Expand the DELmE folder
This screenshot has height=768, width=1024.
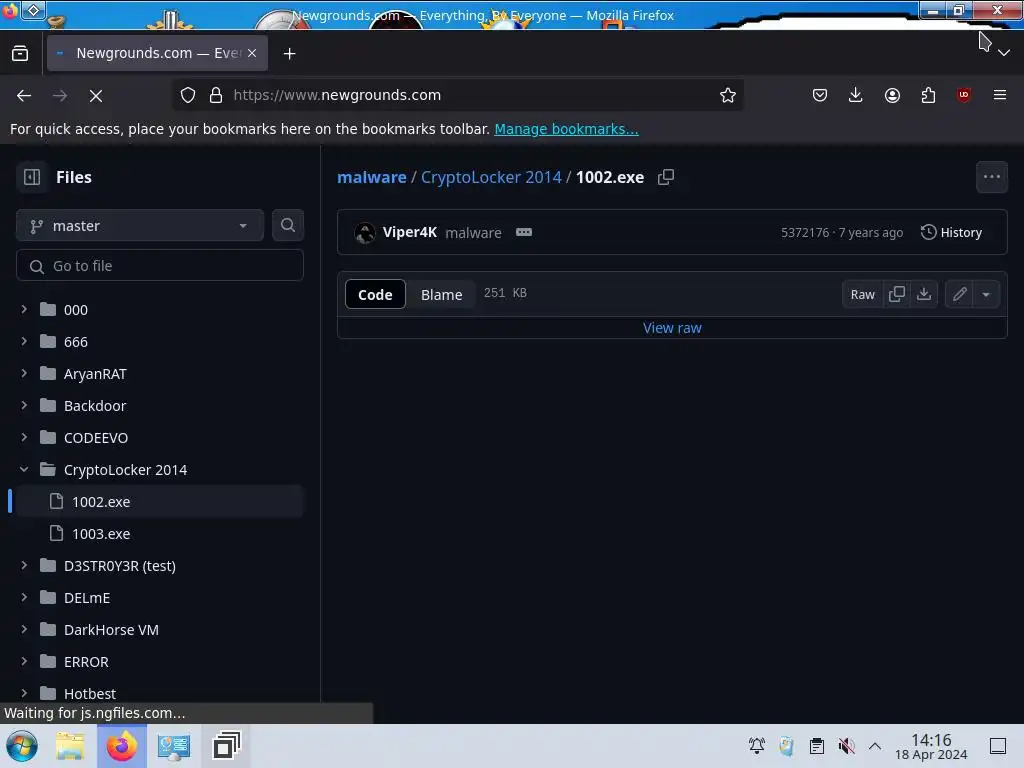[x=24, y=597]
